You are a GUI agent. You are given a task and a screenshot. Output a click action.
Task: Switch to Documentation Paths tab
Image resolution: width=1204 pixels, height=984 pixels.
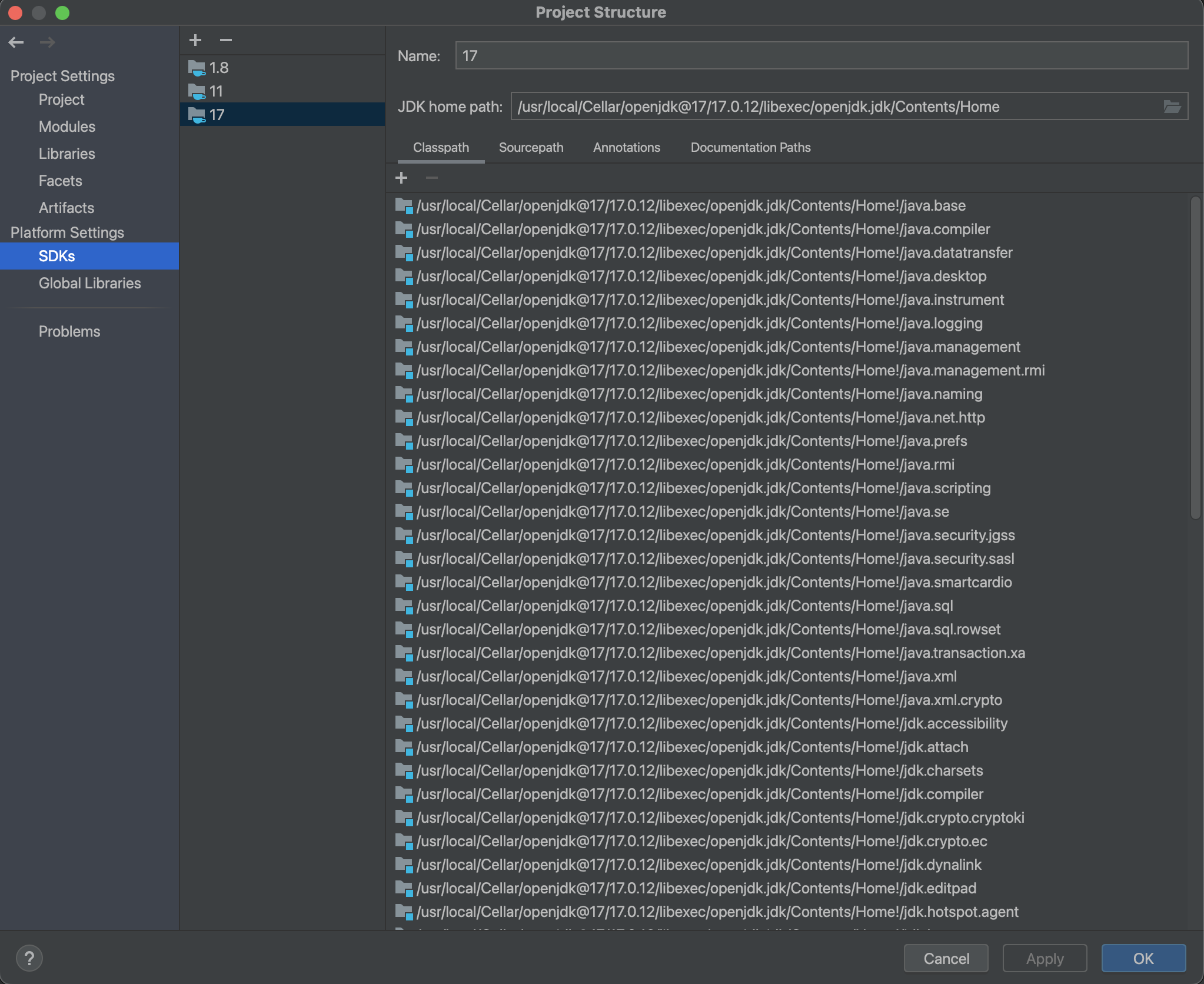click(750, 147)
